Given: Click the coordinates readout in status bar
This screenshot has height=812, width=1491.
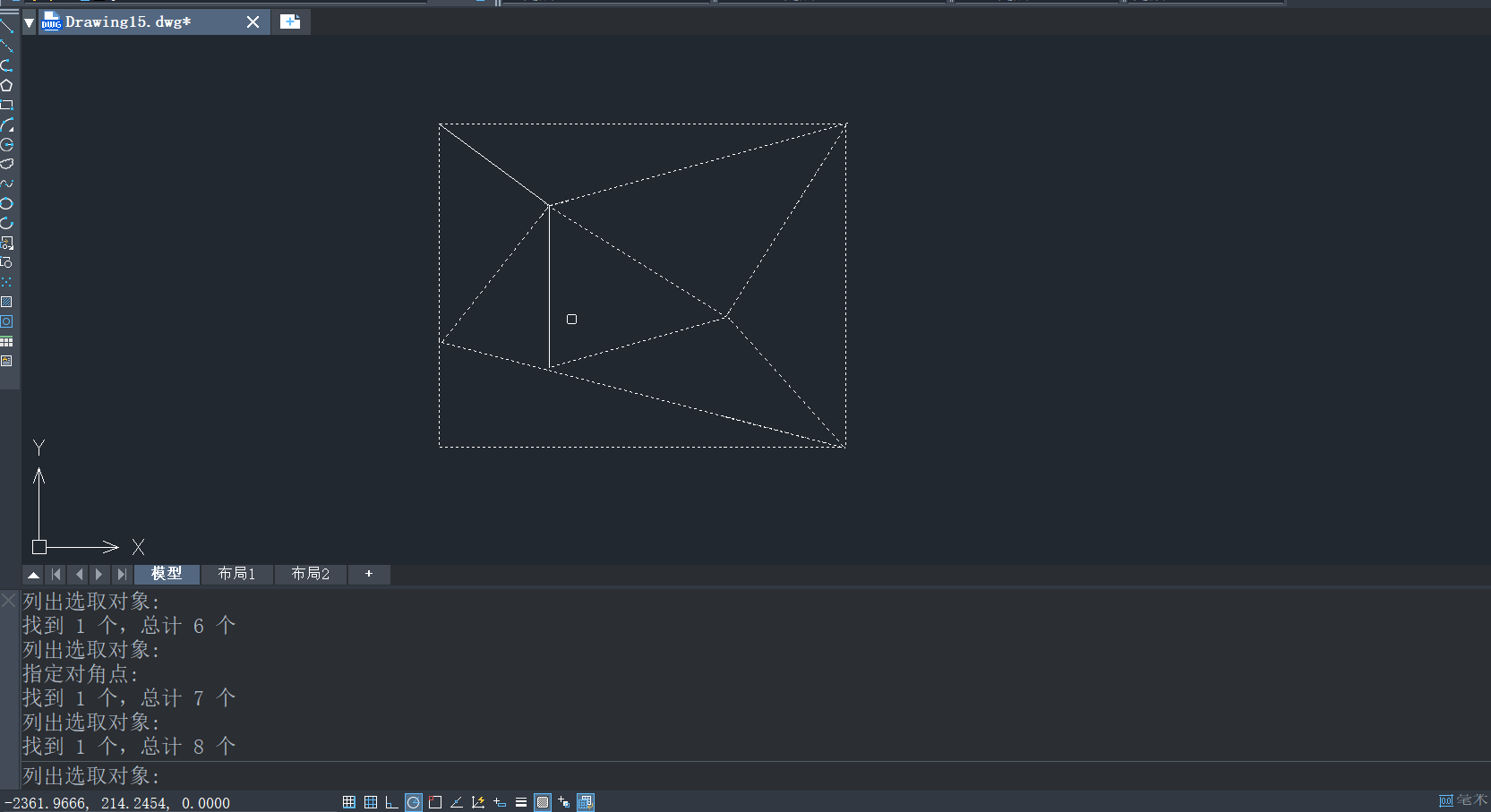Looking at the screenshot, I should [117, 803].
